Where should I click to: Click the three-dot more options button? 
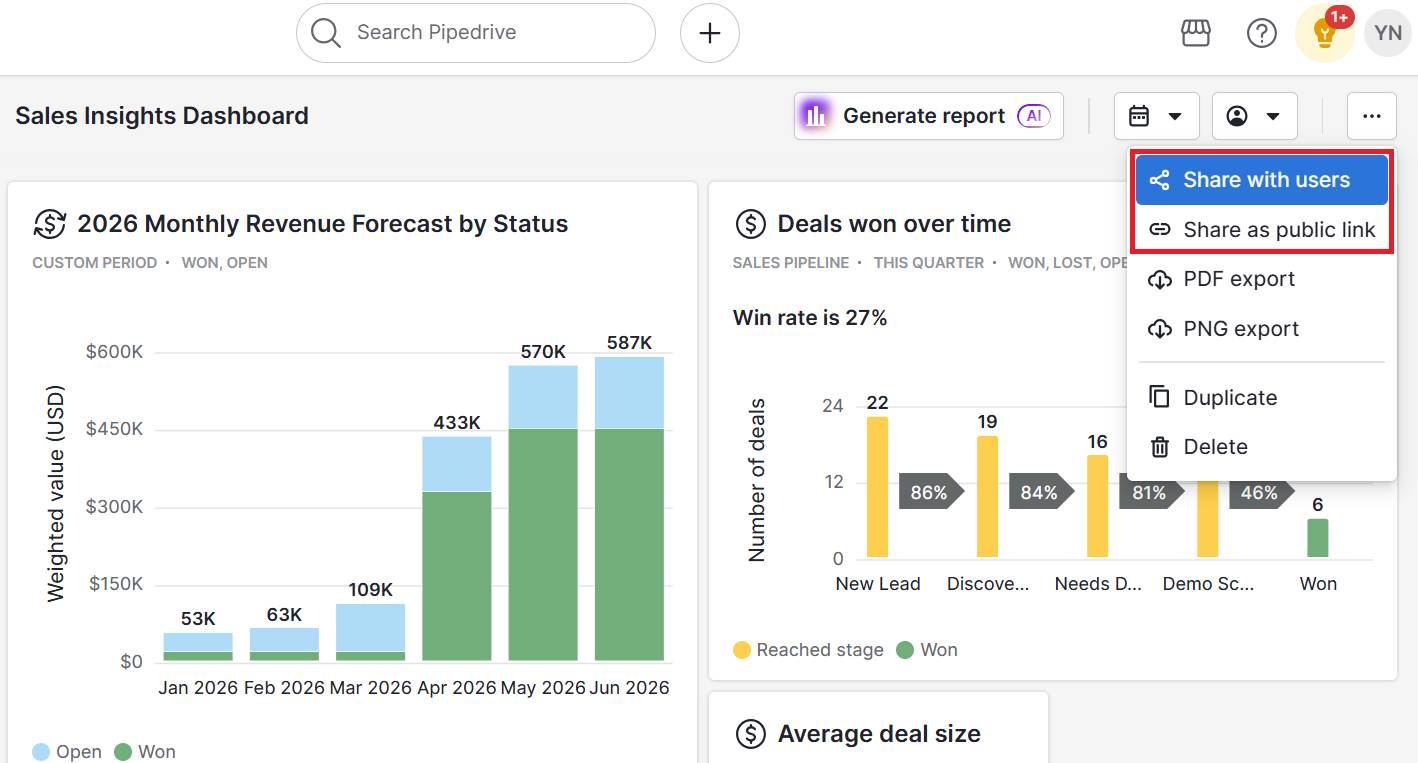coord(1372,116)
